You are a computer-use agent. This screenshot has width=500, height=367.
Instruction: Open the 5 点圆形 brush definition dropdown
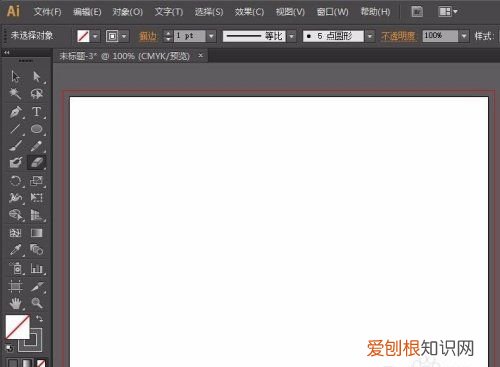point(370,36)
